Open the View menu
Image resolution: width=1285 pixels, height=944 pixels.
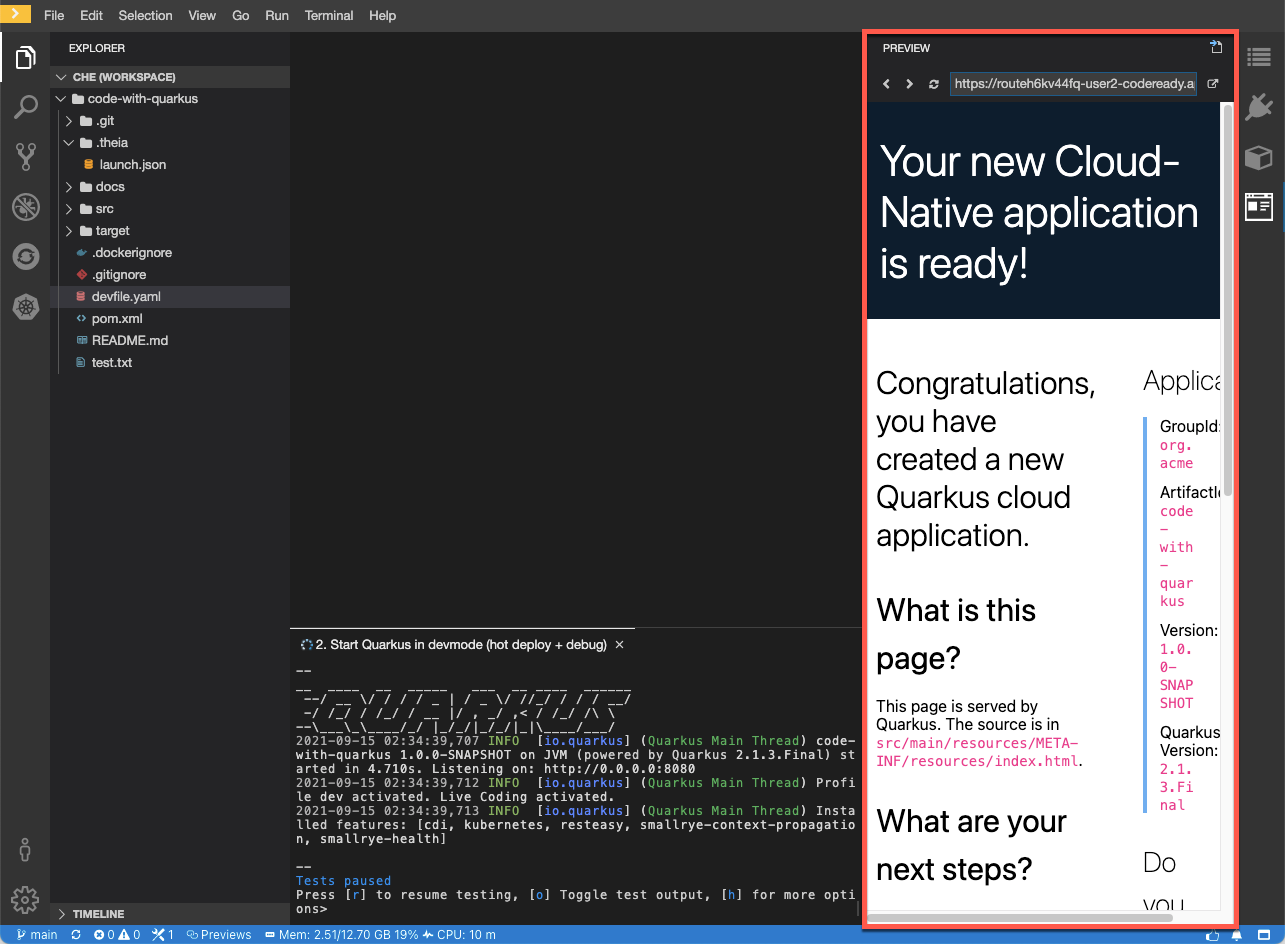click(x=202, y=15)
